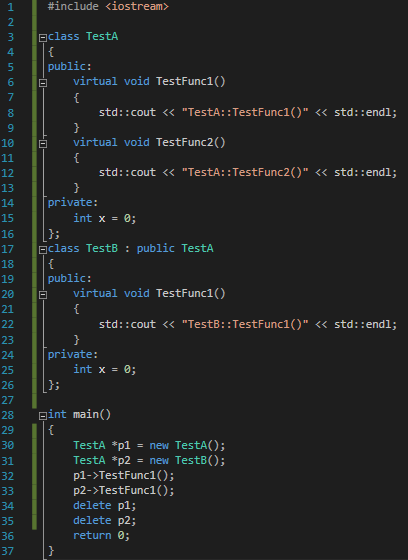Collapse TestFunc1 in class TestA on line 6
This screenshot has height=560, width=408.
[43, 83]
